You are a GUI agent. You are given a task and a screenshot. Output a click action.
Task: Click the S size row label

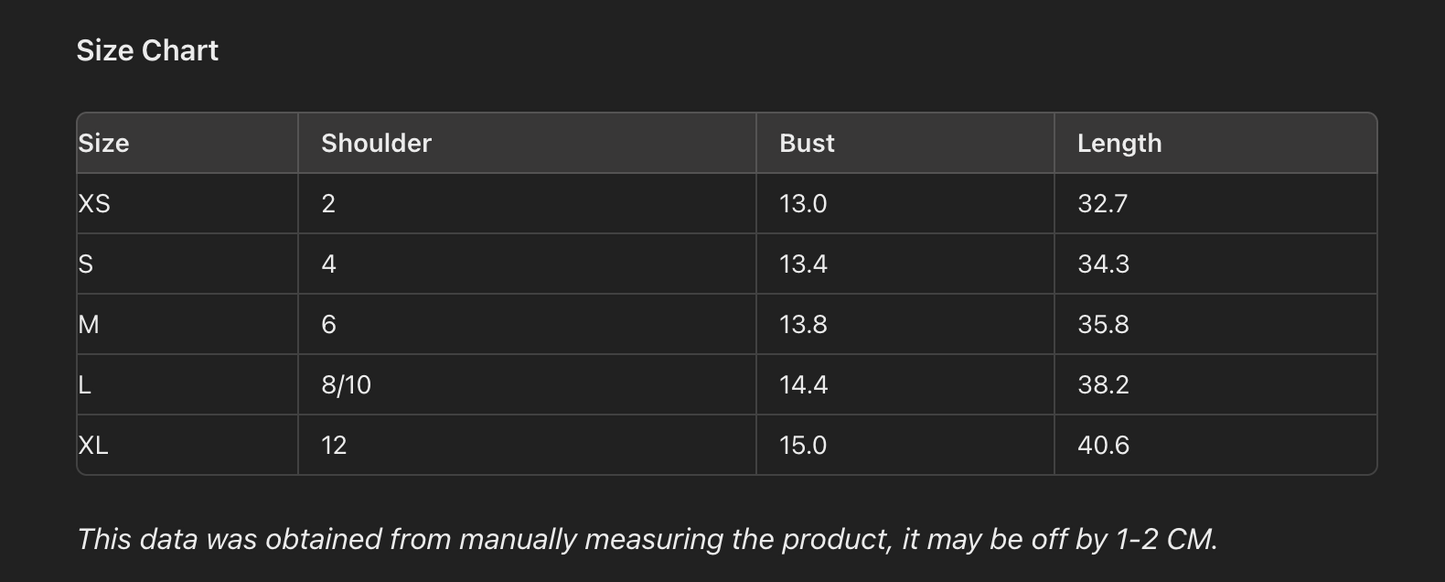[86, 264]
